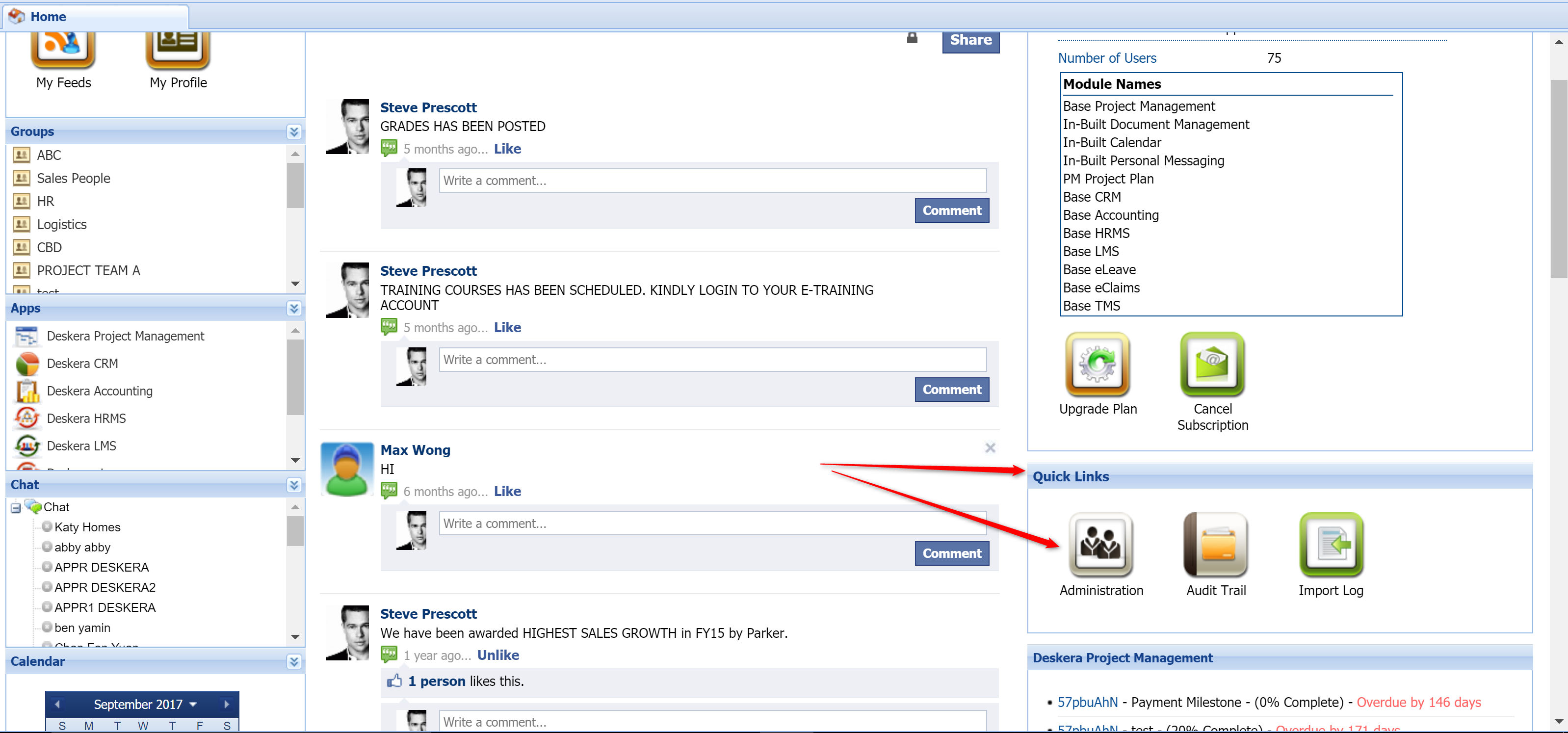Click the Share button
The height and width of the screenshot is (733, 1568).
coord(970,40)
